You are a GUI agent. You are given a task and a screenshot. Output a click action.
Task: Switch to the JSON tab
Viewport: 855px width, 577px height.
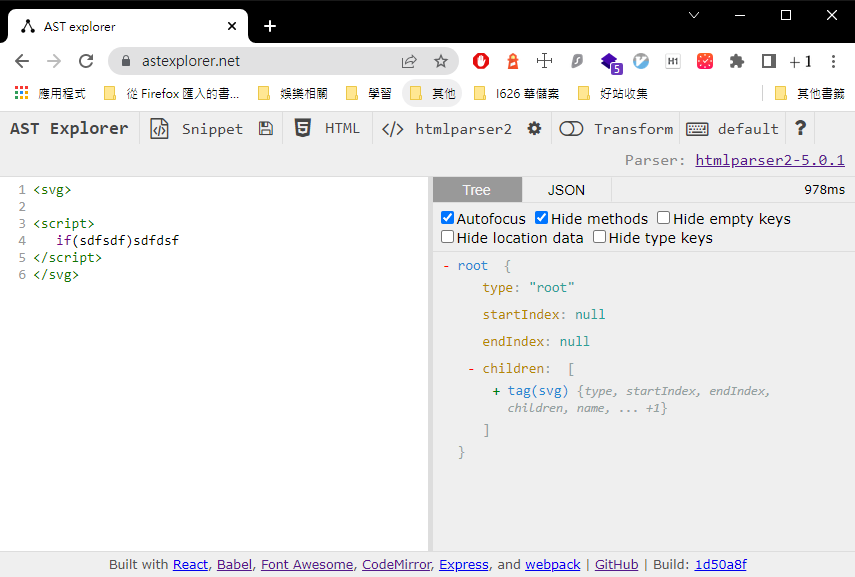coord(566,190)
